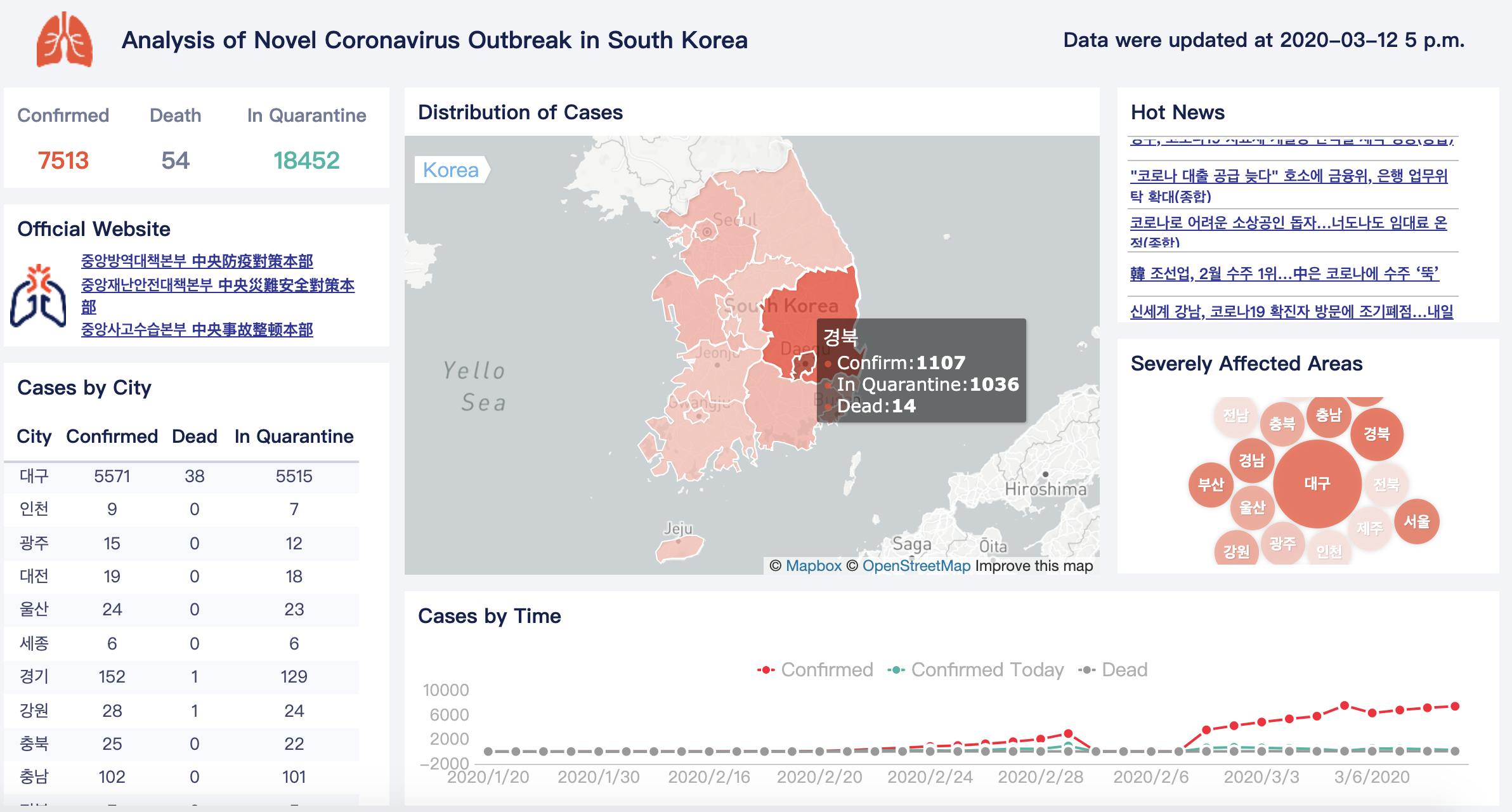Screen dimensions: 1512x812
Task: Click the 강원 row in city table
Action: (181, 710)
